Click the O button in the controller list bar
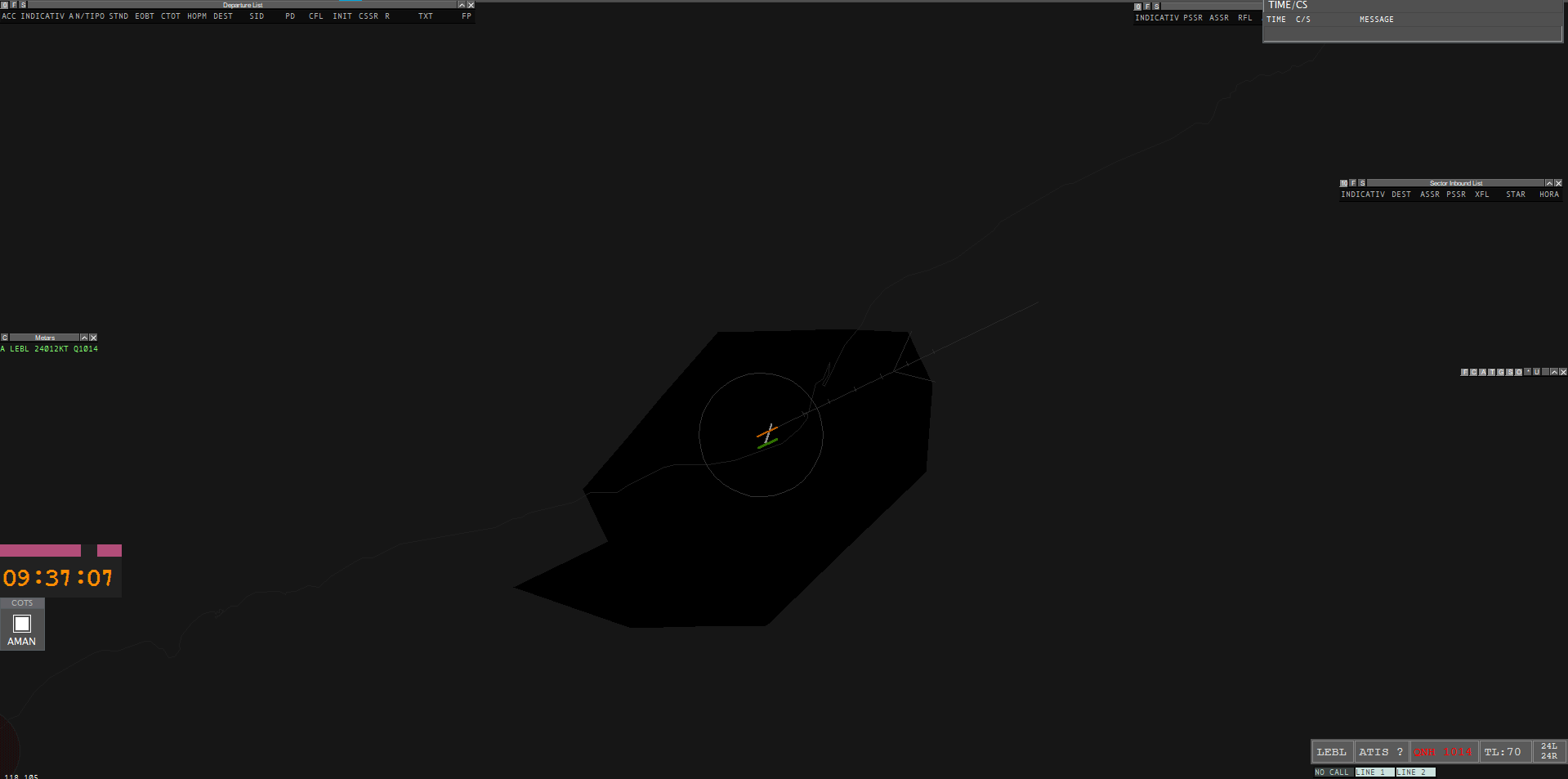The width and height of the screenshot is (1568, 779). 1519,372
